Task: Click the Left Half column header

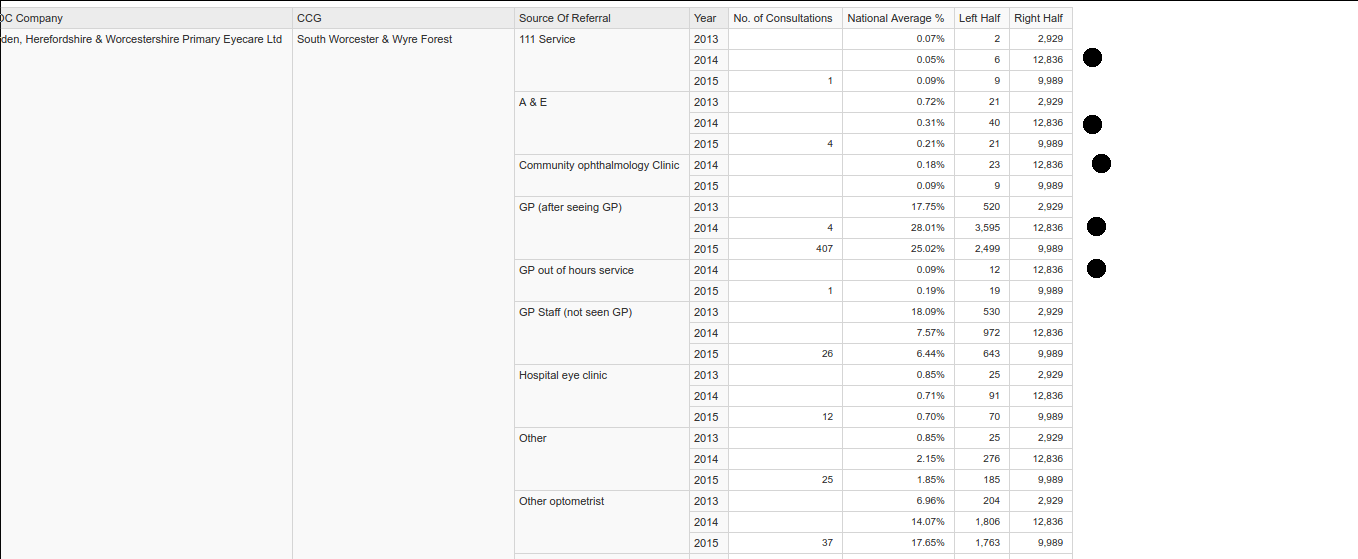Action: tap(981, 18)
